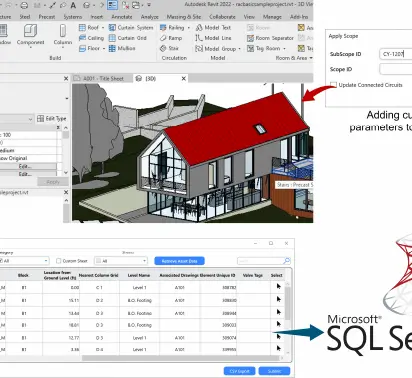The height and width of the screenshot is (378, 412).
Task: Pick the Ramp tool
Action: [171, 38]
